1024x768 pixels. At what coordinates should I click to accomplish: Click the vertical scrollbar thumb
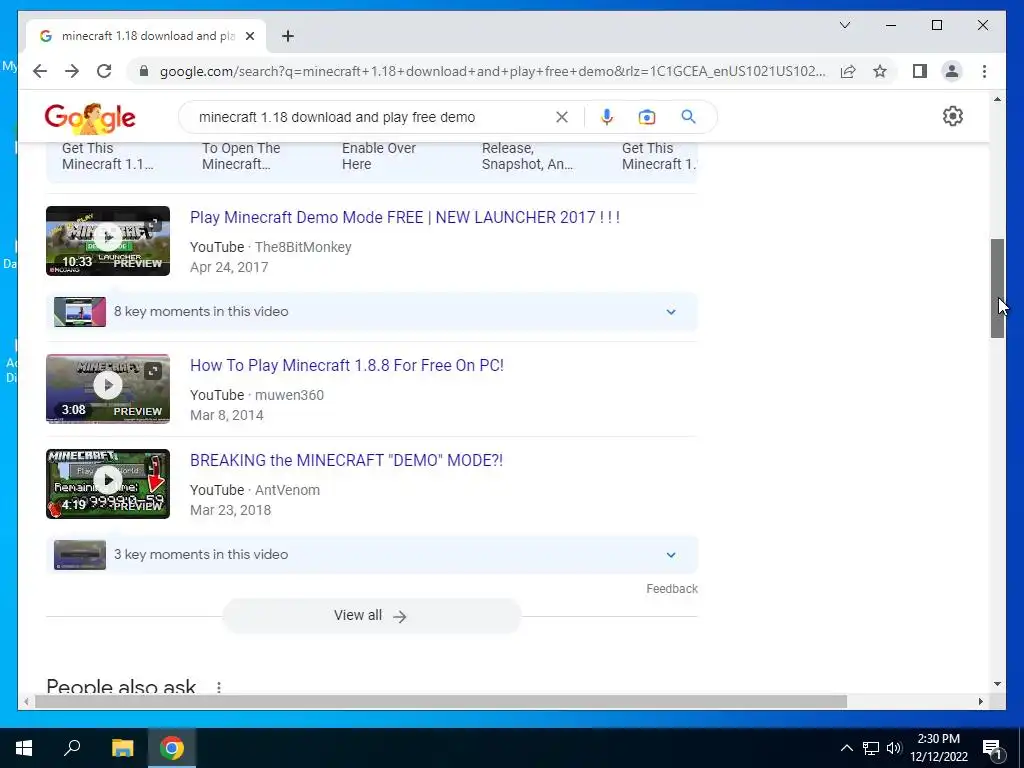pos(997,288)
